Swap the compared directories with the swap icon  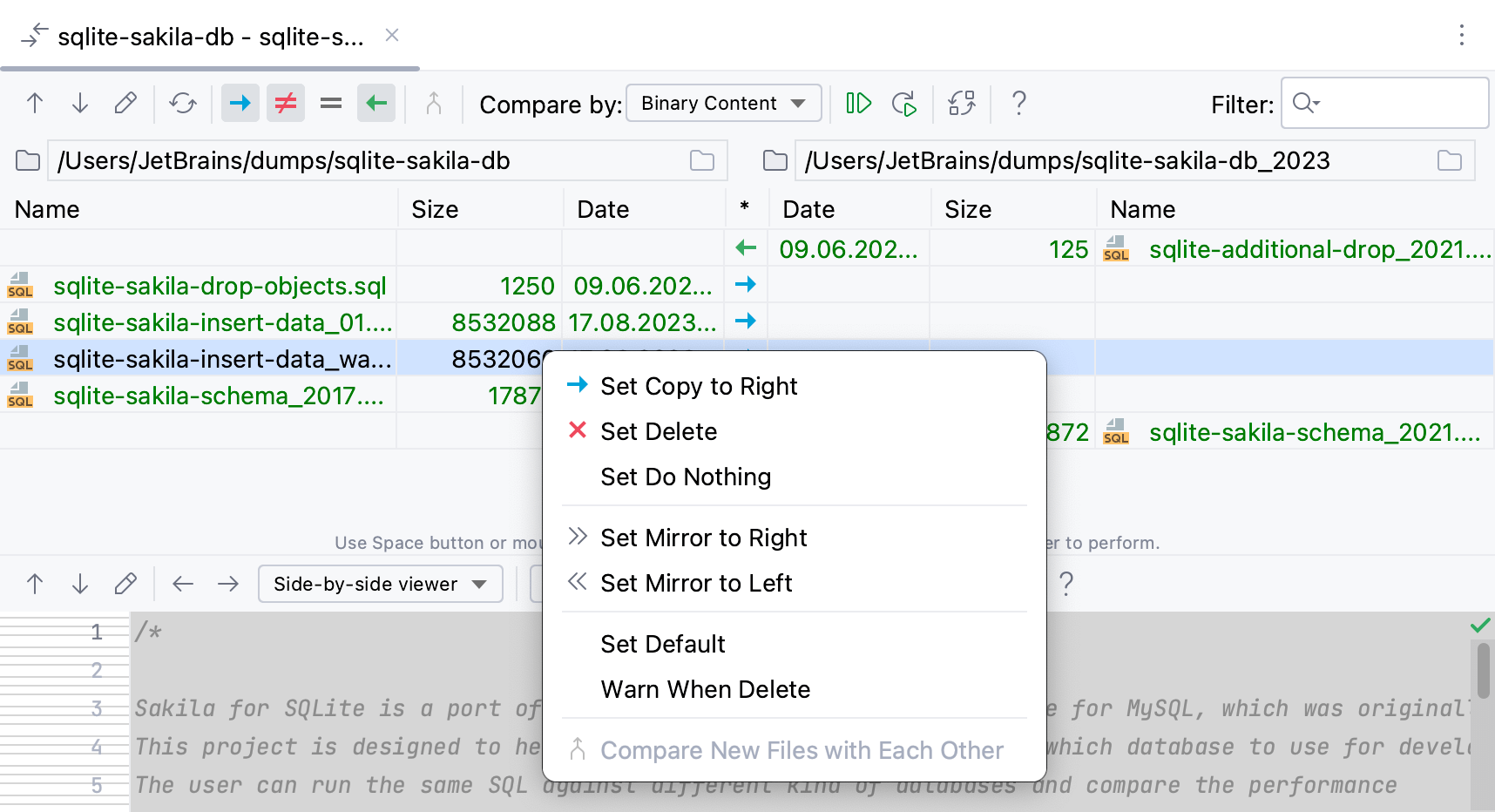(x=963, y=103)
